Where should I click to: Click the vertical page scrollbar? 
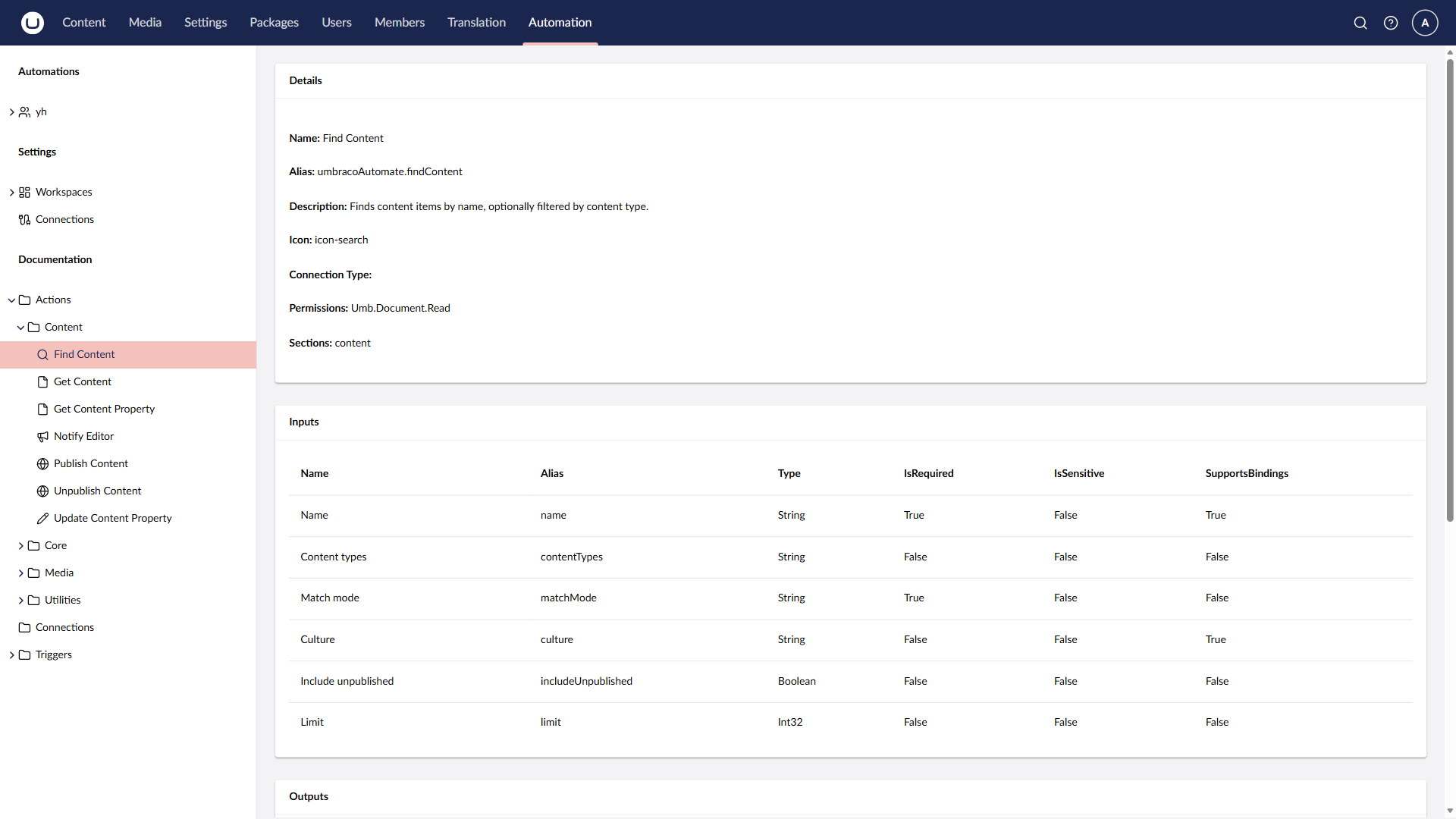pyautogui.click(x=1450, y=290)
